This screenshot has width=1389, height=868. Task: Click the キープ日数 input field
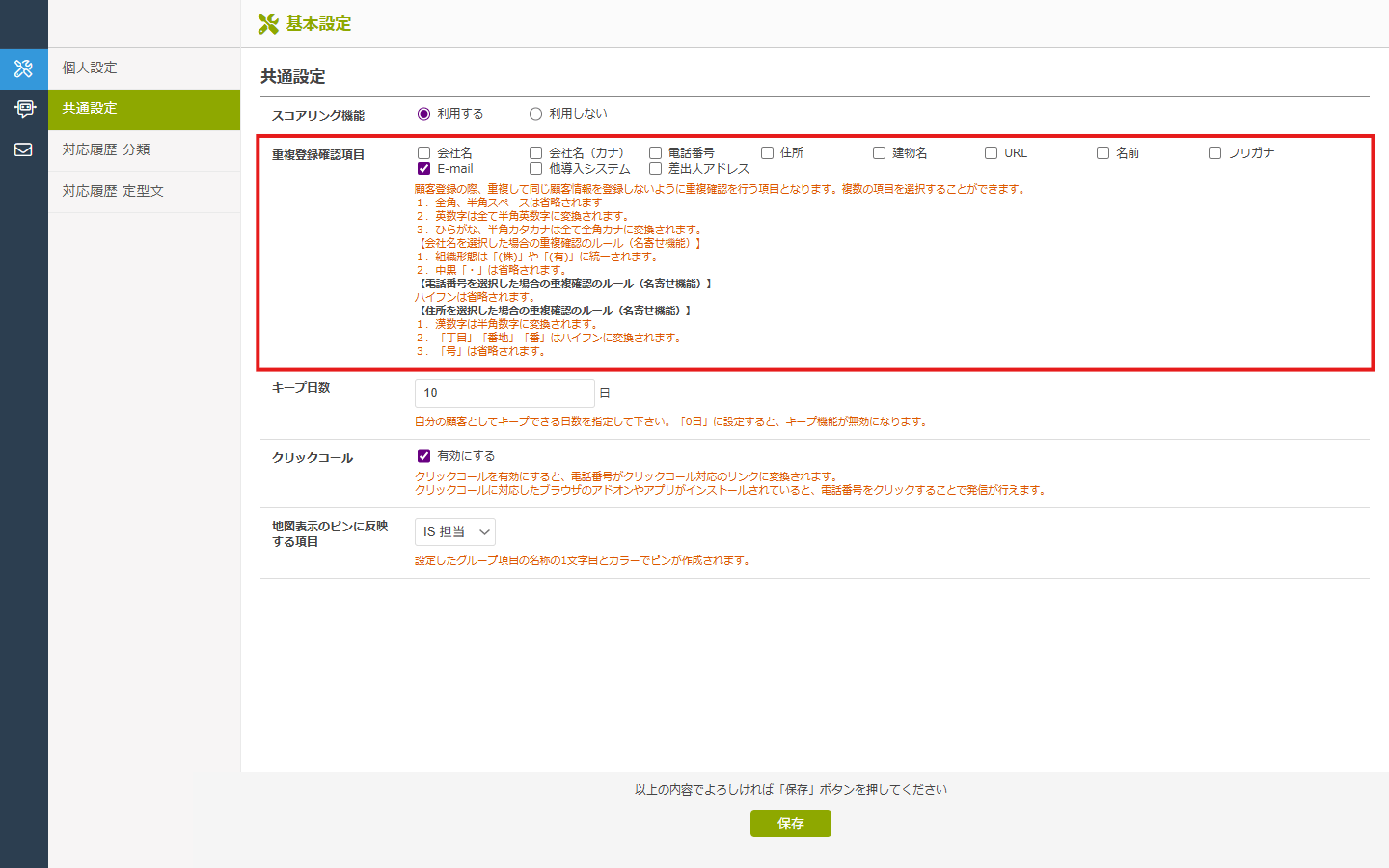pyautogui.click(x=504, y=393)
